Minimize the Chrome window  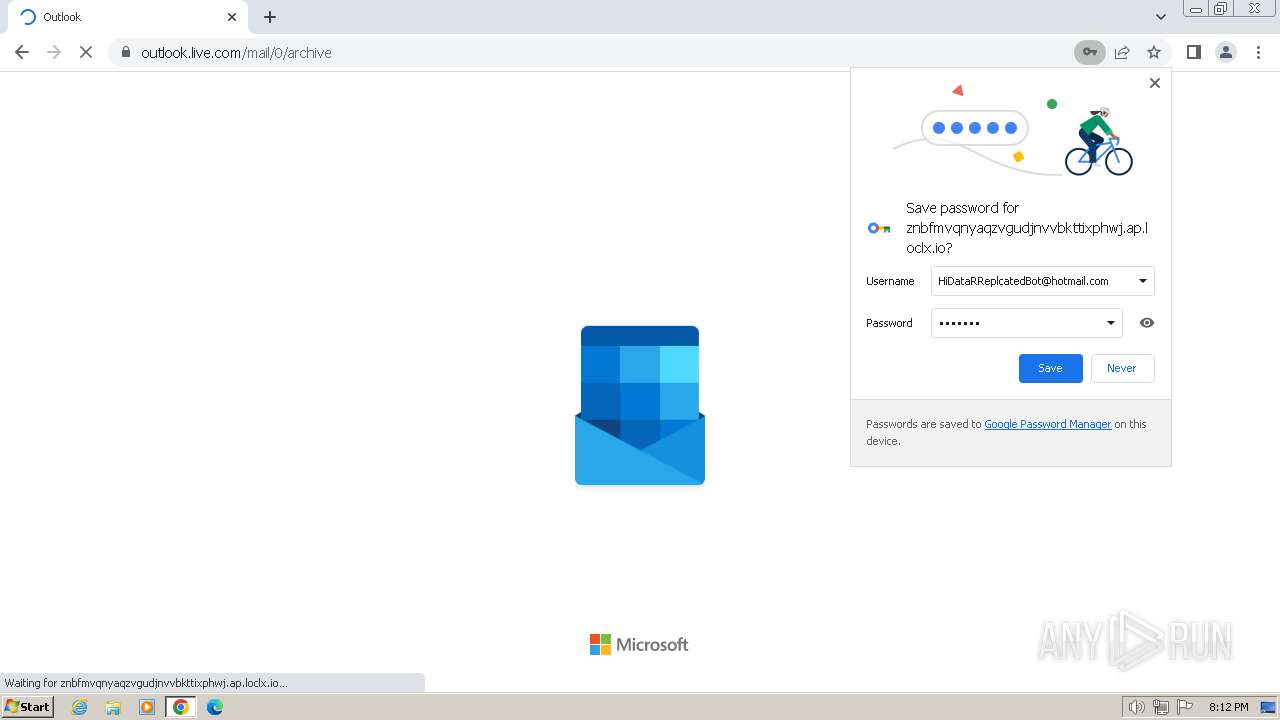[1195, 9]
